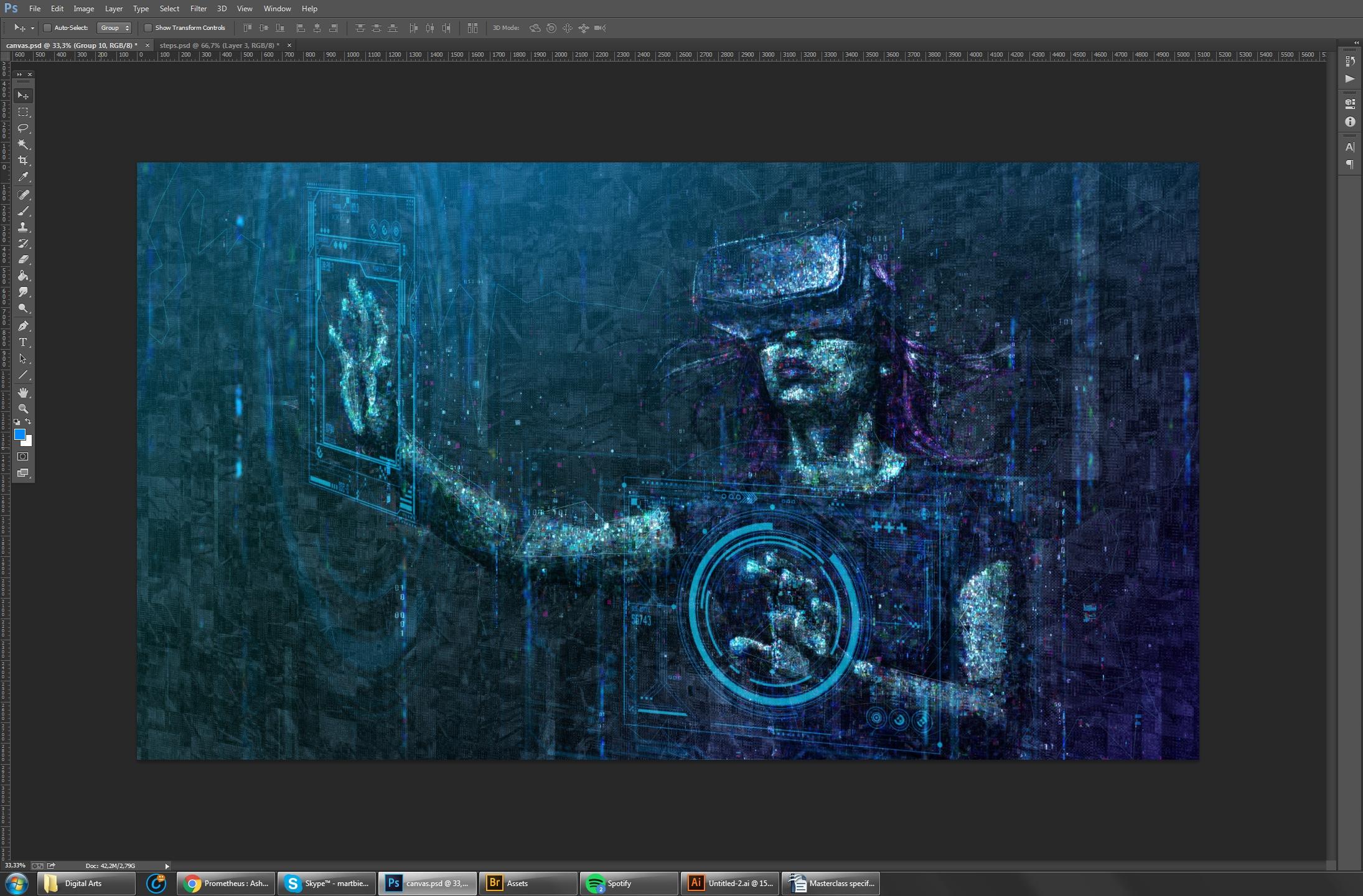Click Distribute Top Edges icon
This screenshot has width=1363, height=896.
click(x=360, y=28)
